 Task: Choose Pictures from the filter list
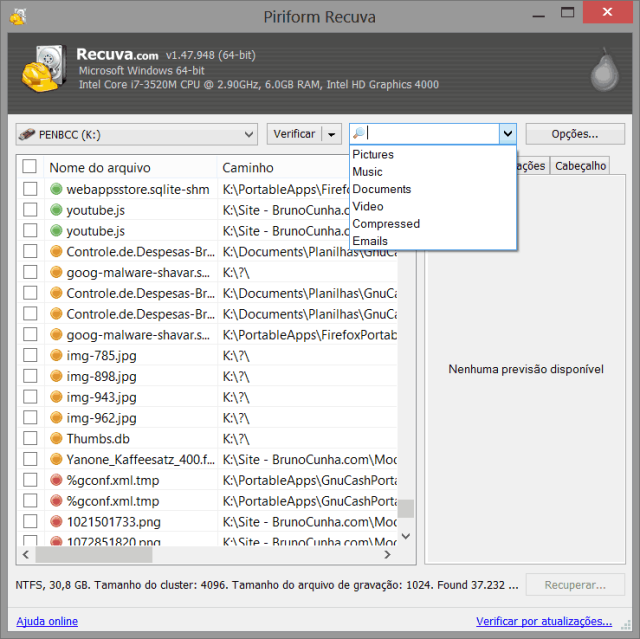pyautogui.click(x=373, y=155)
